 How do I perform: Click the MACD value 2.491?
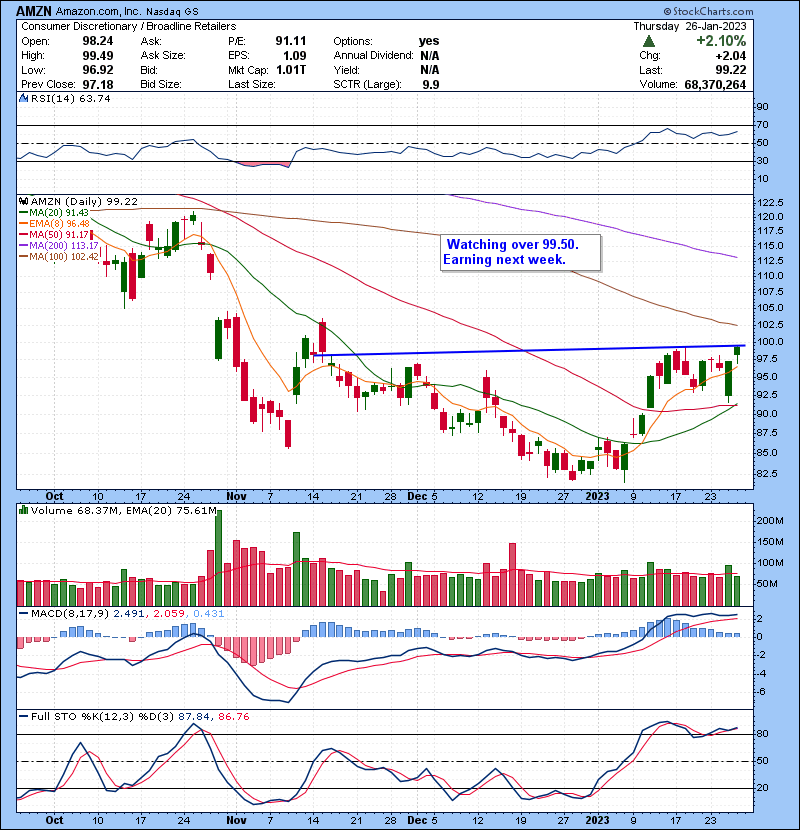pos(129,614)
